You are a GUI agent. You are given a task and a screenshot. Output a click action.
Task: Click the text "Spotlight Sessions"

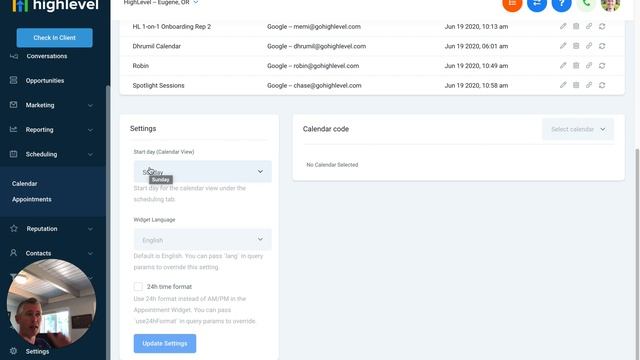click(158, 85)
